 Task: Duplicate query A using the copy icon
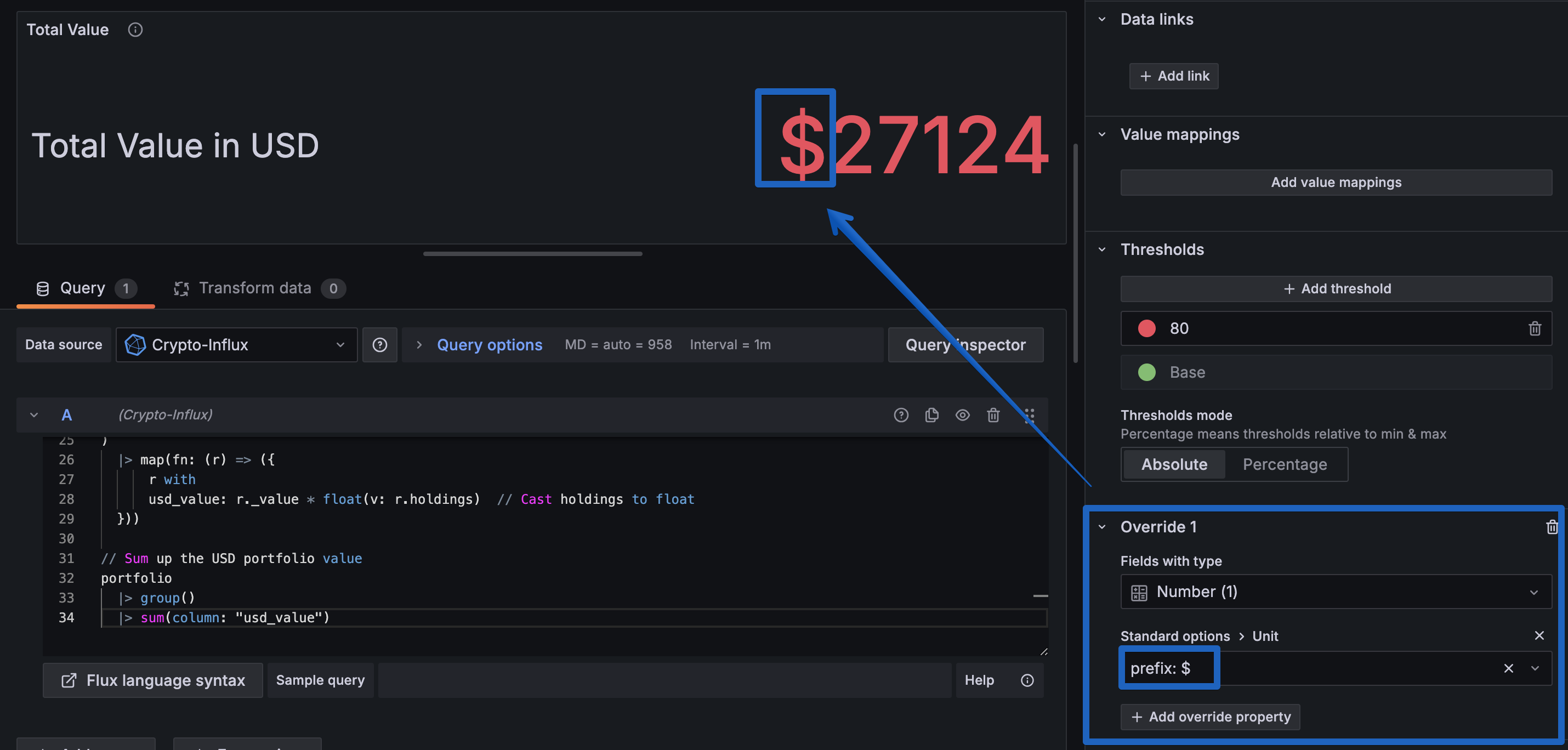click(x=931, y=414)
